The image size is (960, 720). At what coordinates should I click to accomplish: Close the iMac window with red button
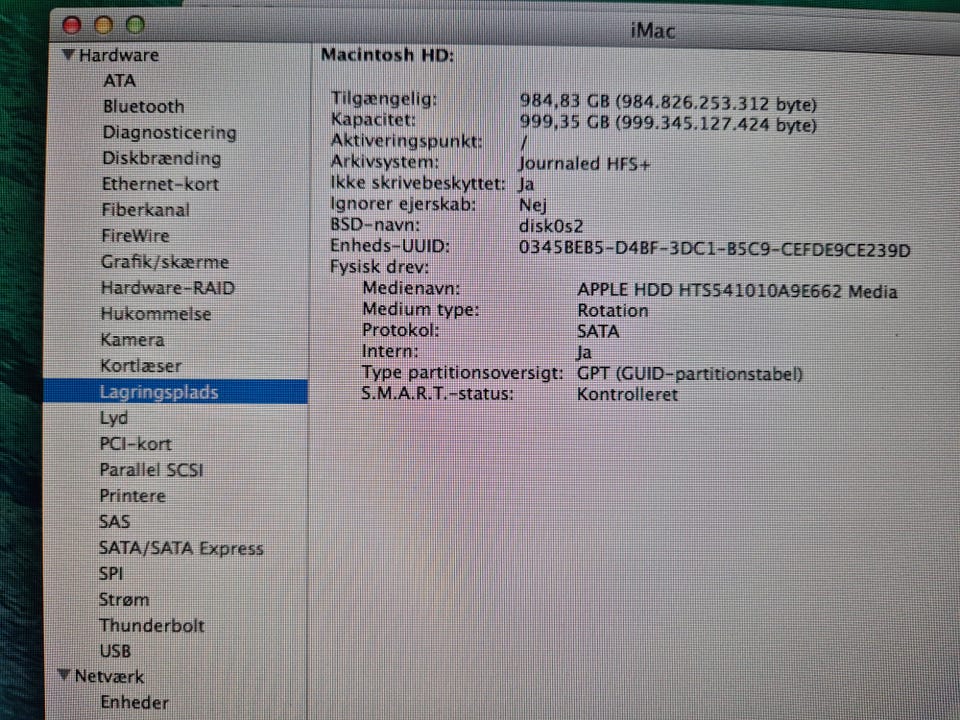click(72, 25)
